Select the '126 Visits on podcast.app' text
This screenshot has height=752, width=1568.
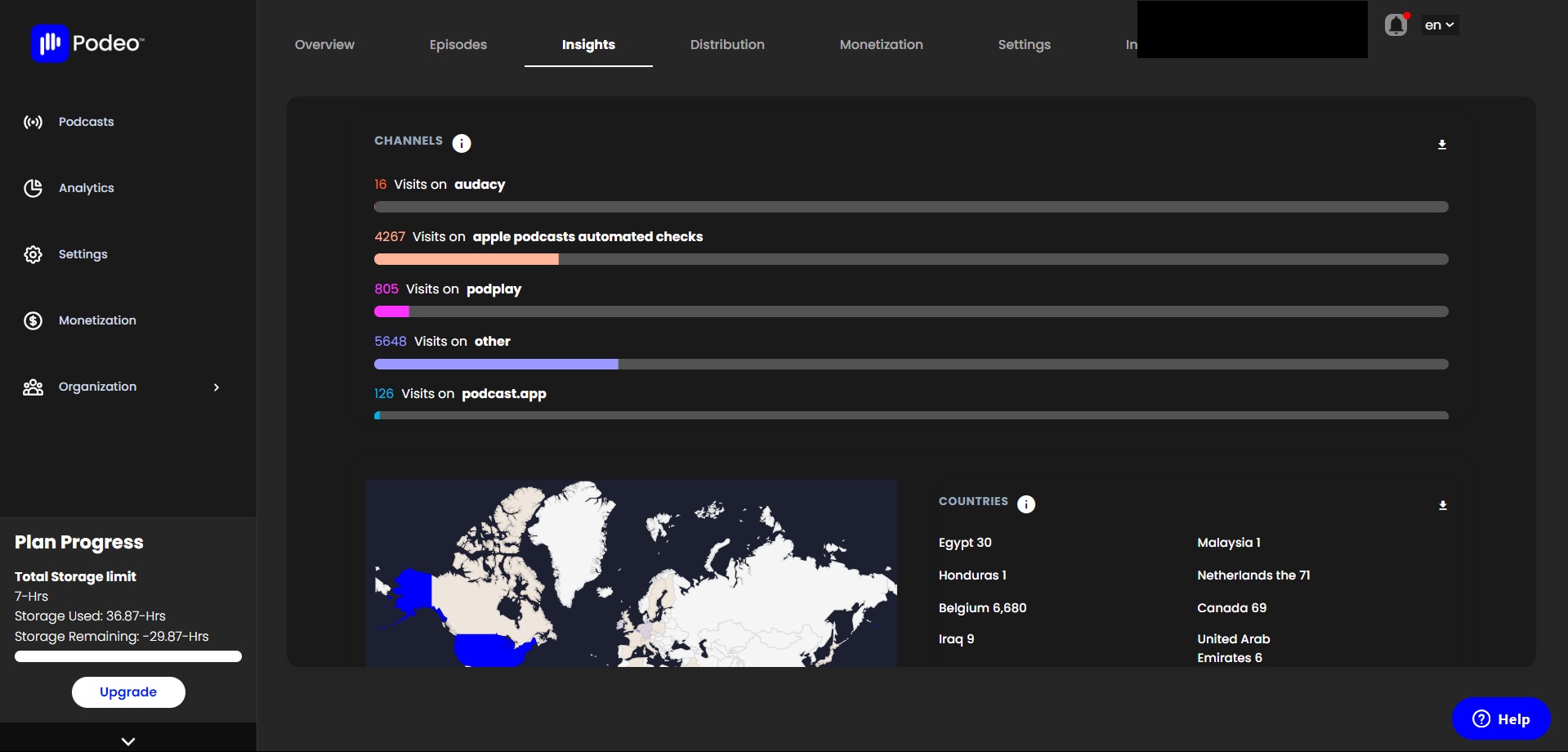(460, 394)
